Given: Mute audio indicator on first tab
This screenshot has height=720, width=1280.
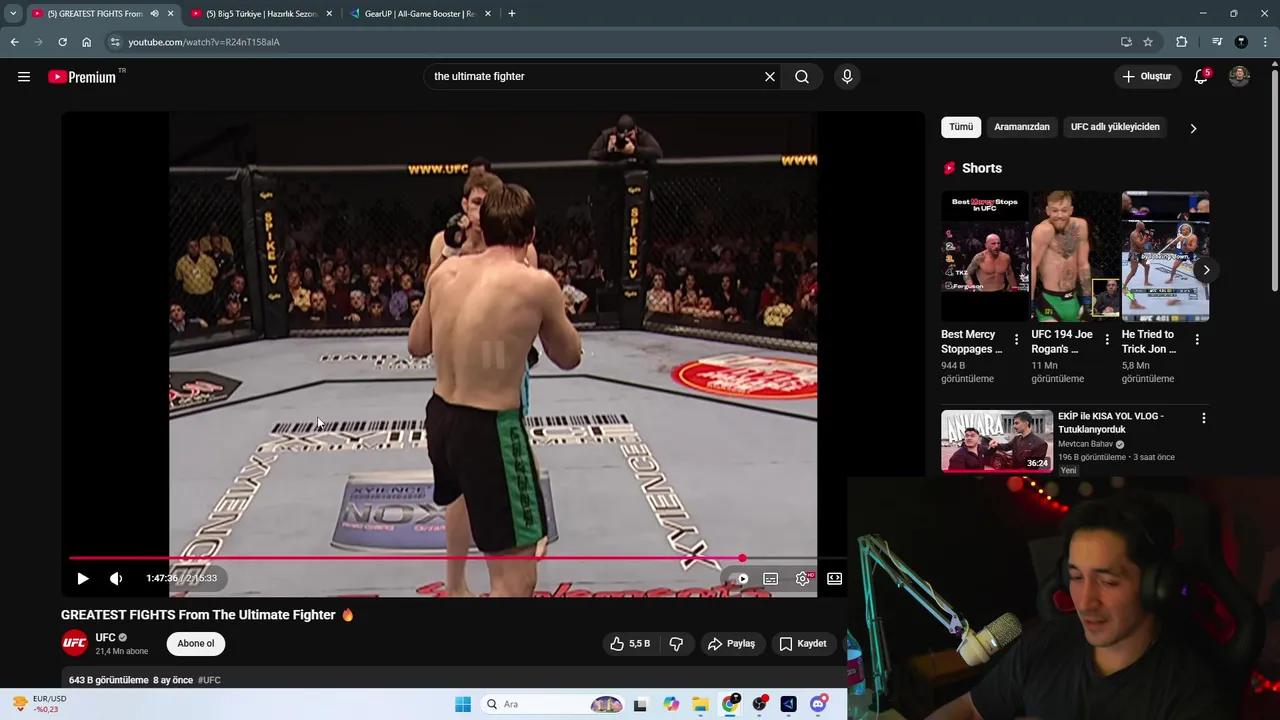Looking at the screenshot, I should pos(154,14).
